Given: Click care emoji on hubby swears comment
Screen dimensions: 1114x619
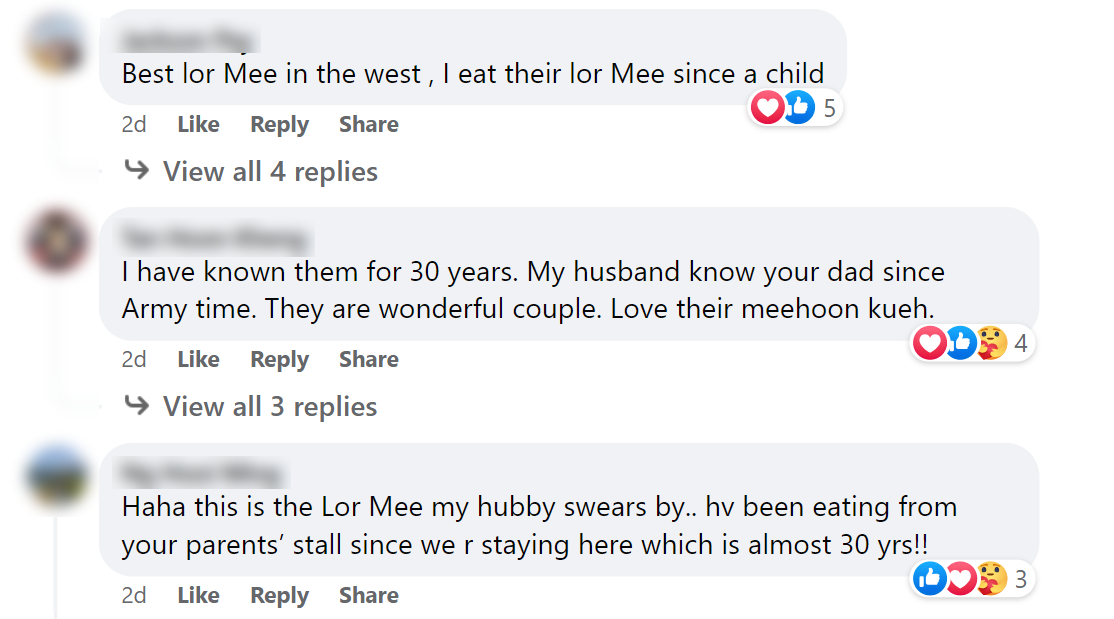Looking at the screenshot, I should [991, 578].
